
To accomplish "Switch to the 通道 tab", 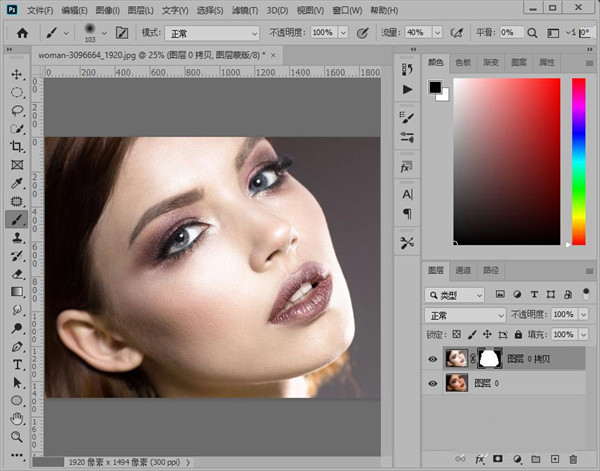I will pyautogui.click(x=463, y=270).
